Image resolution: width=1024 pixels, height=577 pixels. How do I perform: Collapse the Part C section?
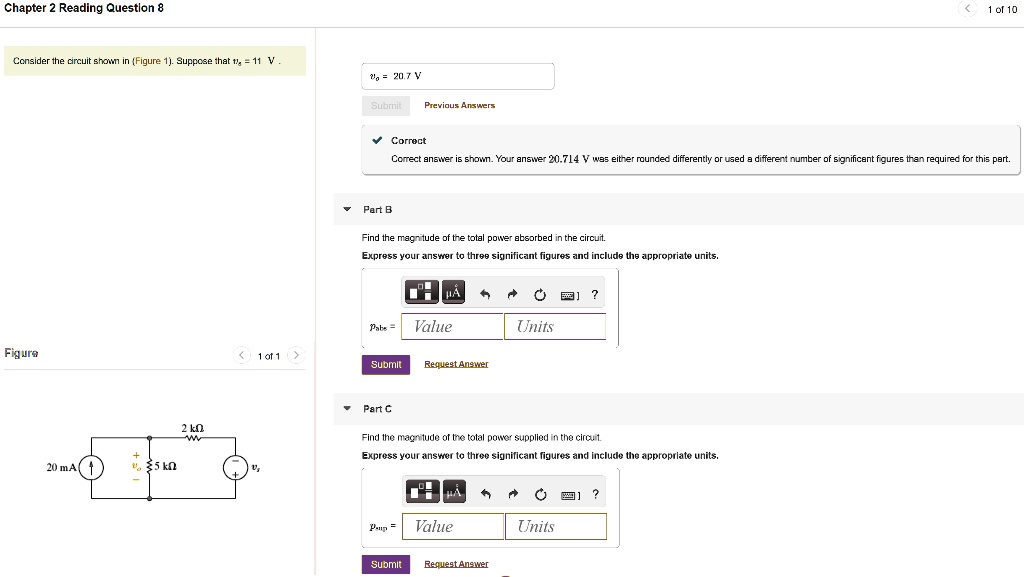point(347,409)
